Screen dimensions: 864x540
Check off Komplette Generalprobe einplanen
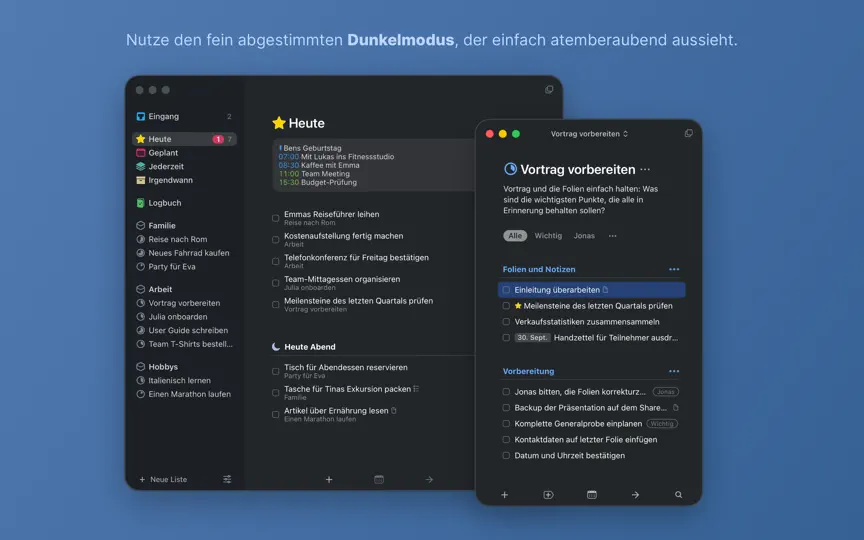coord(506,424)
